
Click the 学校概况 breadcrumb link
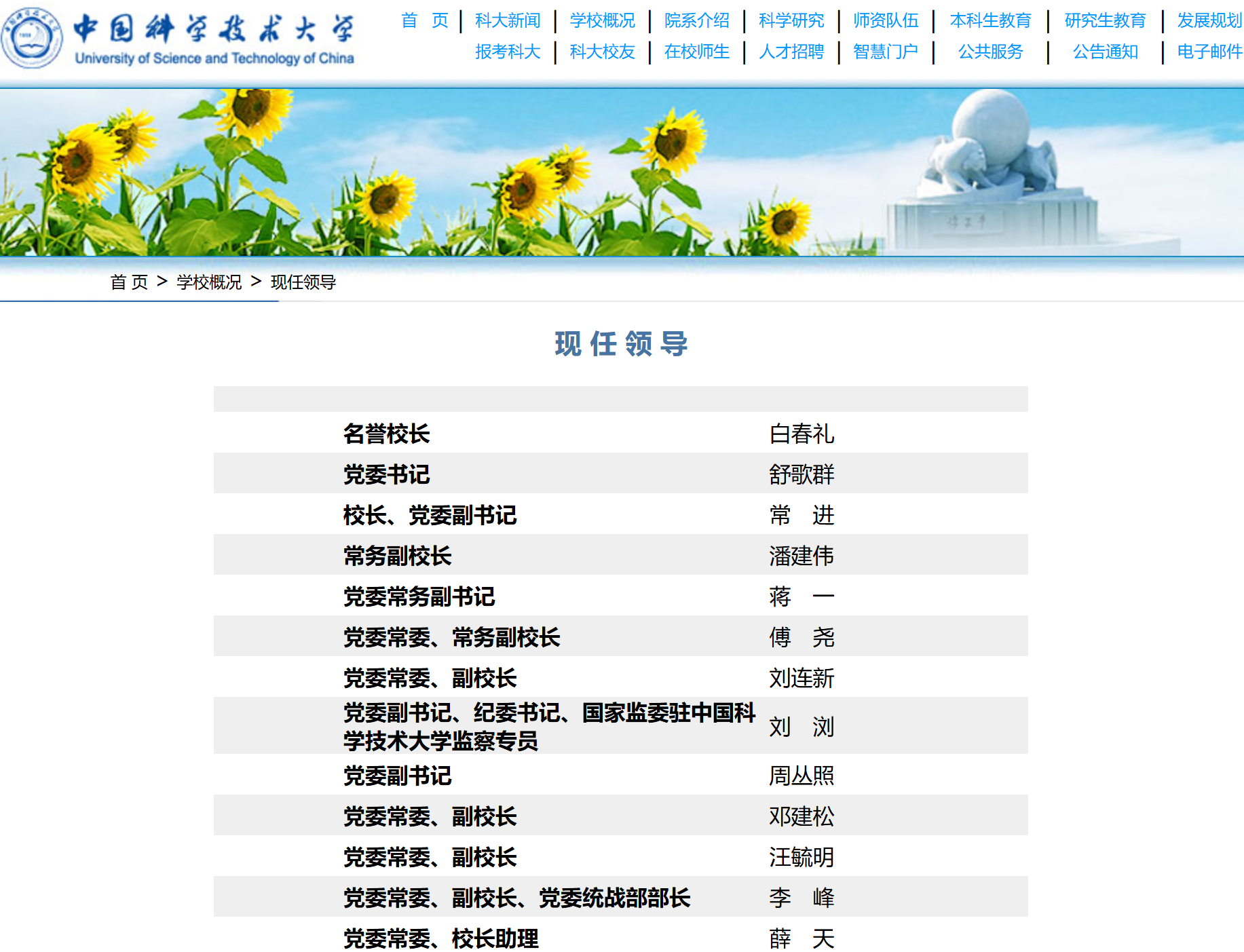point(209,282)
